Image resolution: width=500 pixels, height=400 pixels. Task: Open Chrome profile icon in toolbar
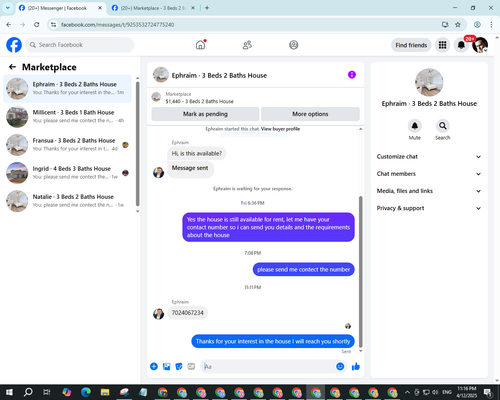click(477, 24)
